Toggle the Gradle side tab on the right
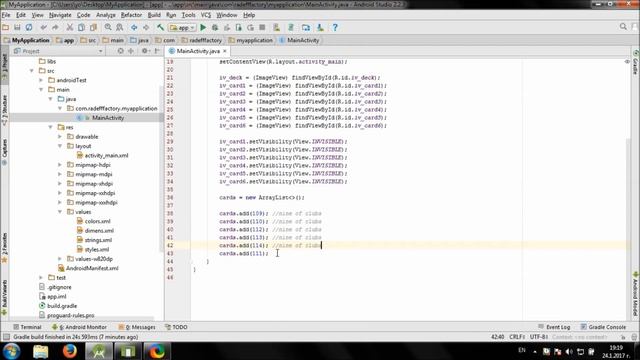The image size is (640, 360). pyautogui.click(x=636, y=63)
